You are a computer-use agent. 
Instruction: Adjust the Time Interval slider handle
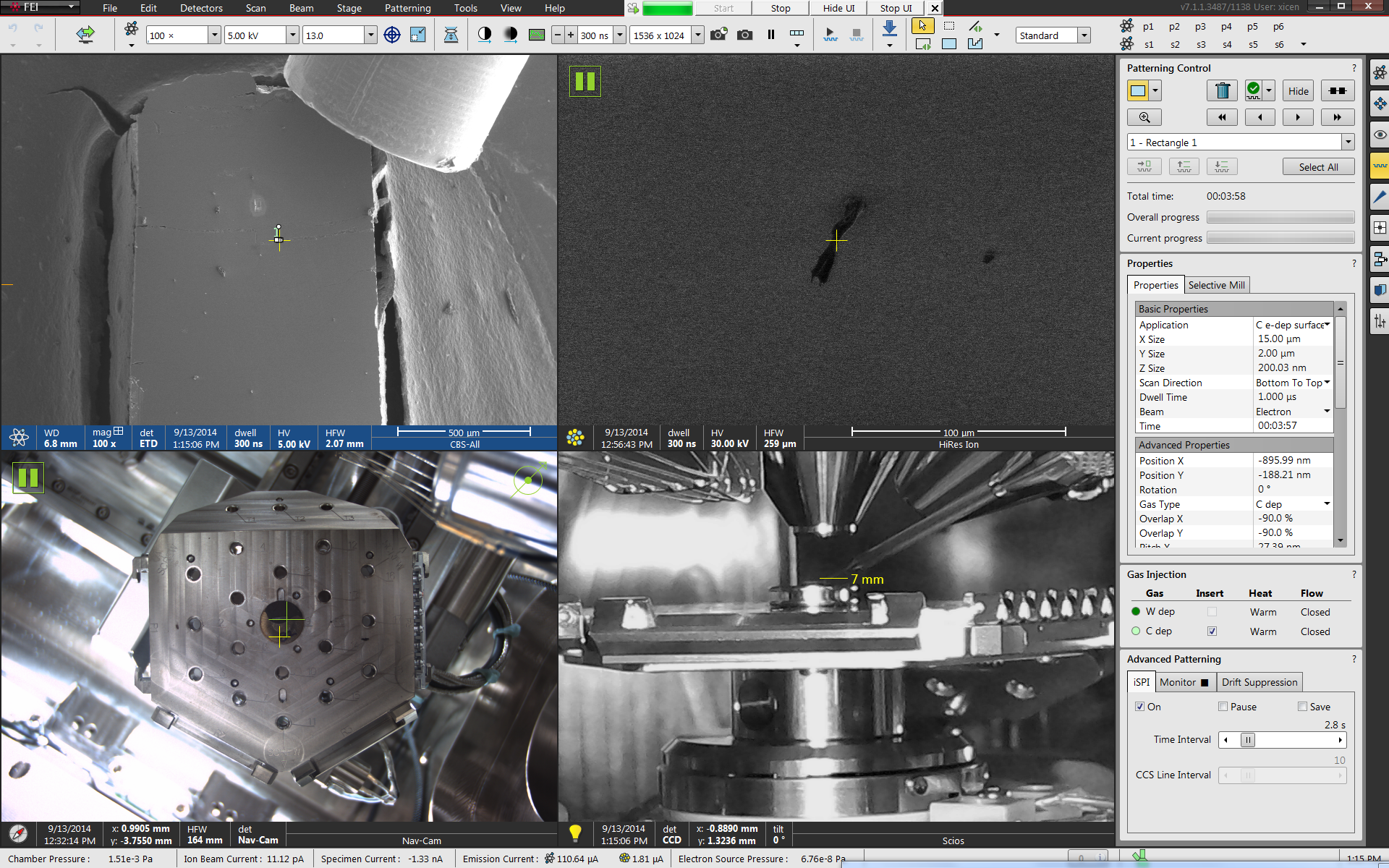1248,740
